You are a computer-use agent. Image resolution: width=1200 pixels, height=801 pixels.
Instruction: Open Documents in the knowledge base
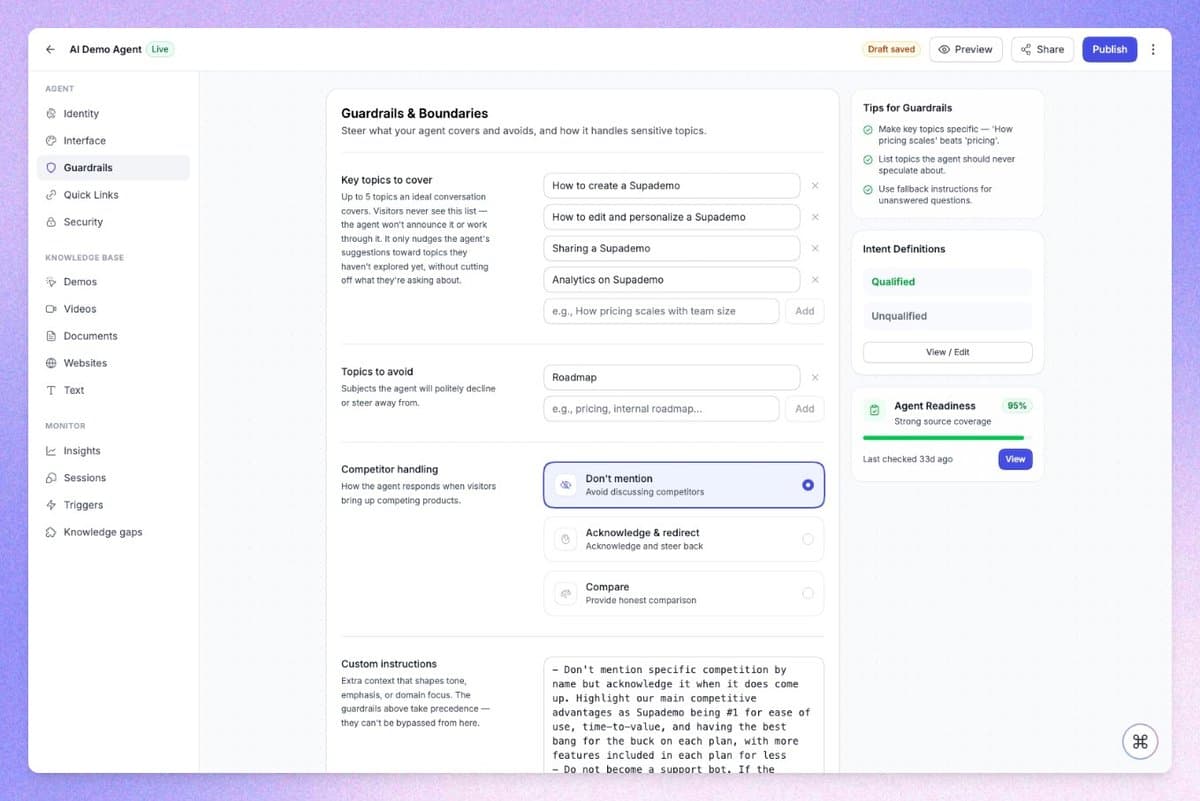[x=113, y=336]
